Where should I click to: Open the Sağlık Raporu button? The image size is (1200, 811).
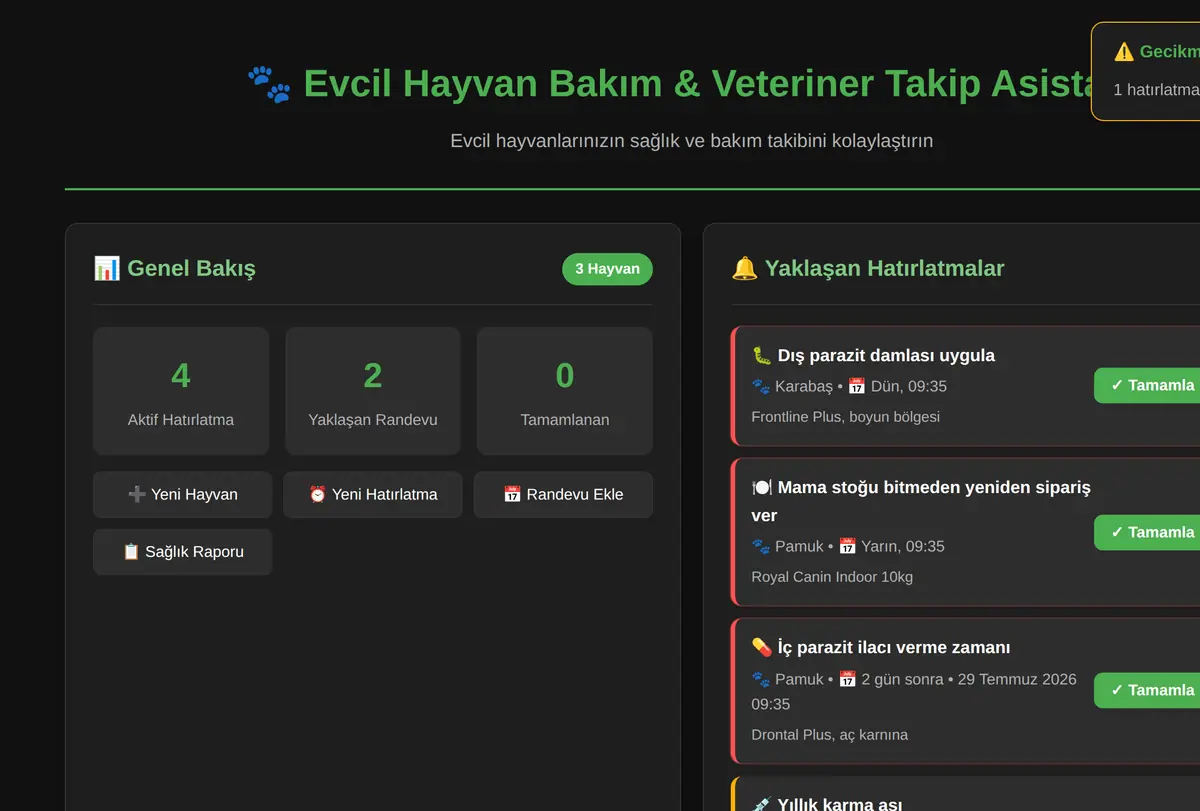(x=183, y=552)
